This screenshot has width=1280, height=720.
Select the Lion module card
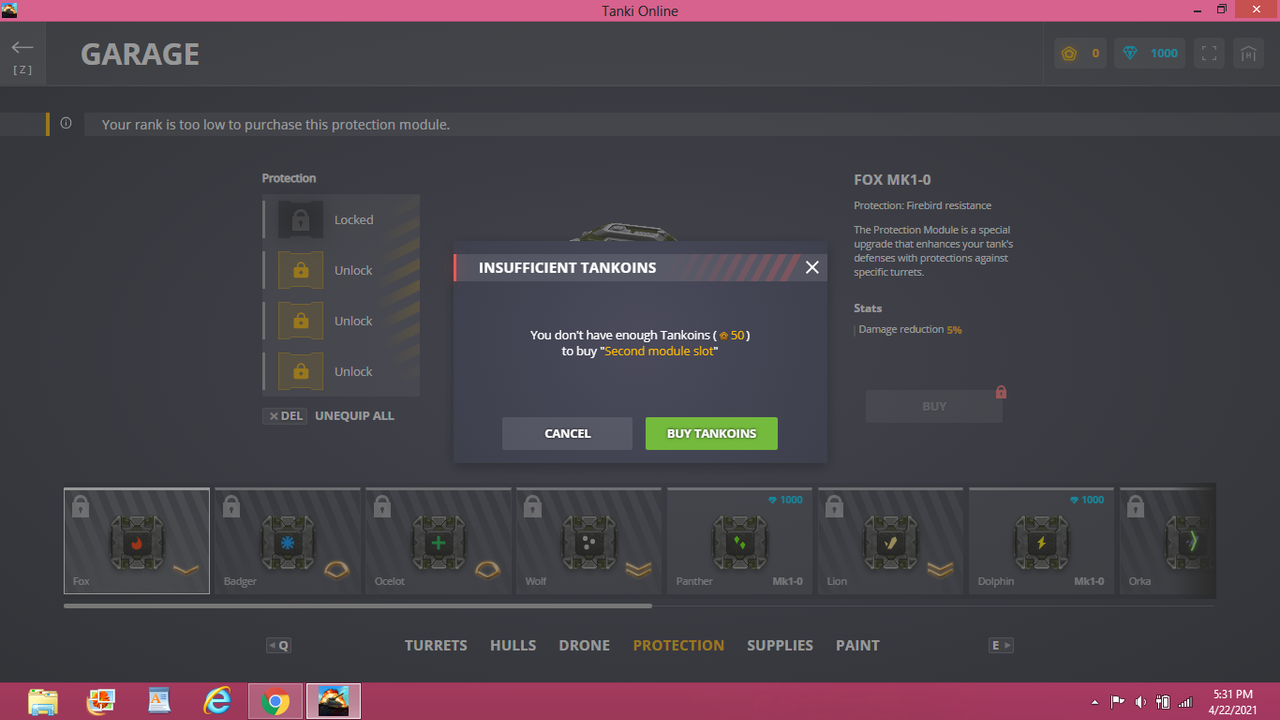pyautogui.click(x=892, y=541)
